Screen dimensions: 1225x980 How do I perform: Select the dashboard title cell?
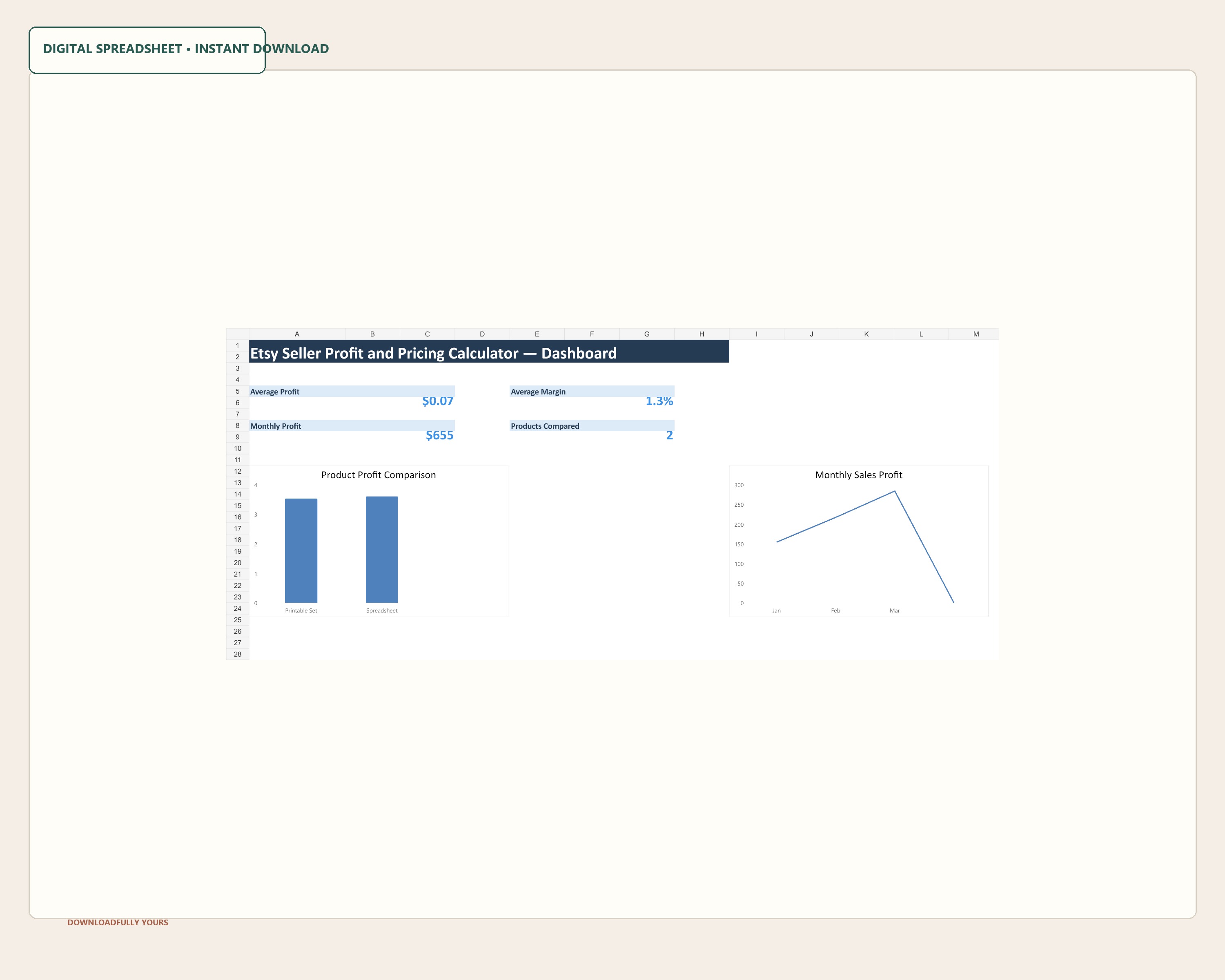tap(489, 351)
